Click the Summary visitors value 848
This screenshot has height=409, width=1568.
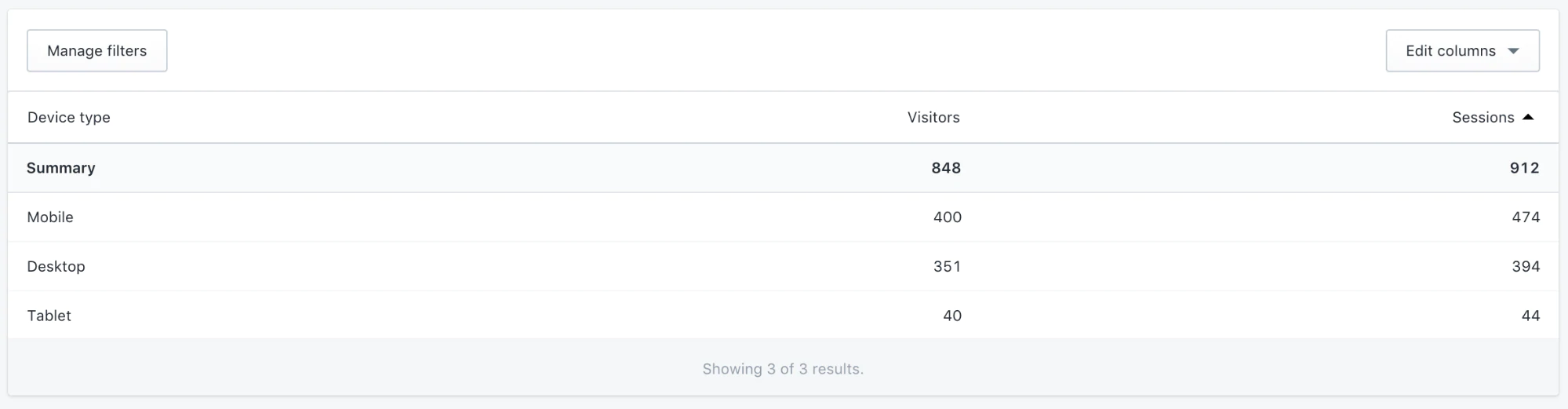[946, 168]
